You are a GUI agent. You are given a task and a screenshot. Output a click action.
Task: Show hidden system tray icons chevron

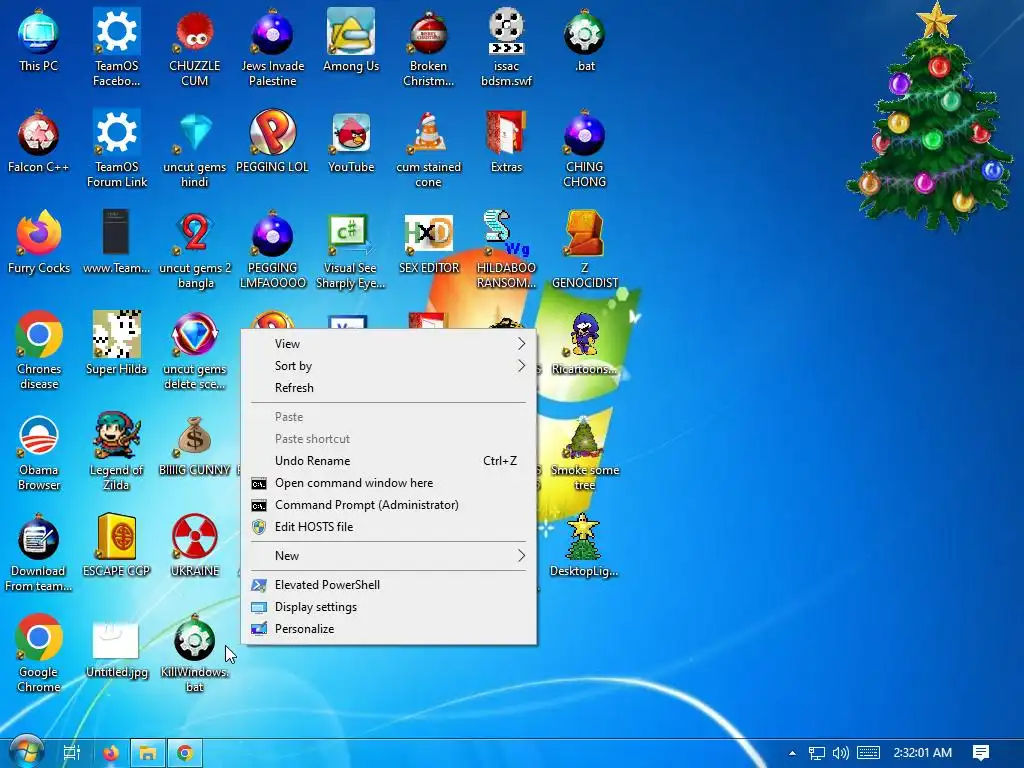point(792,753)
